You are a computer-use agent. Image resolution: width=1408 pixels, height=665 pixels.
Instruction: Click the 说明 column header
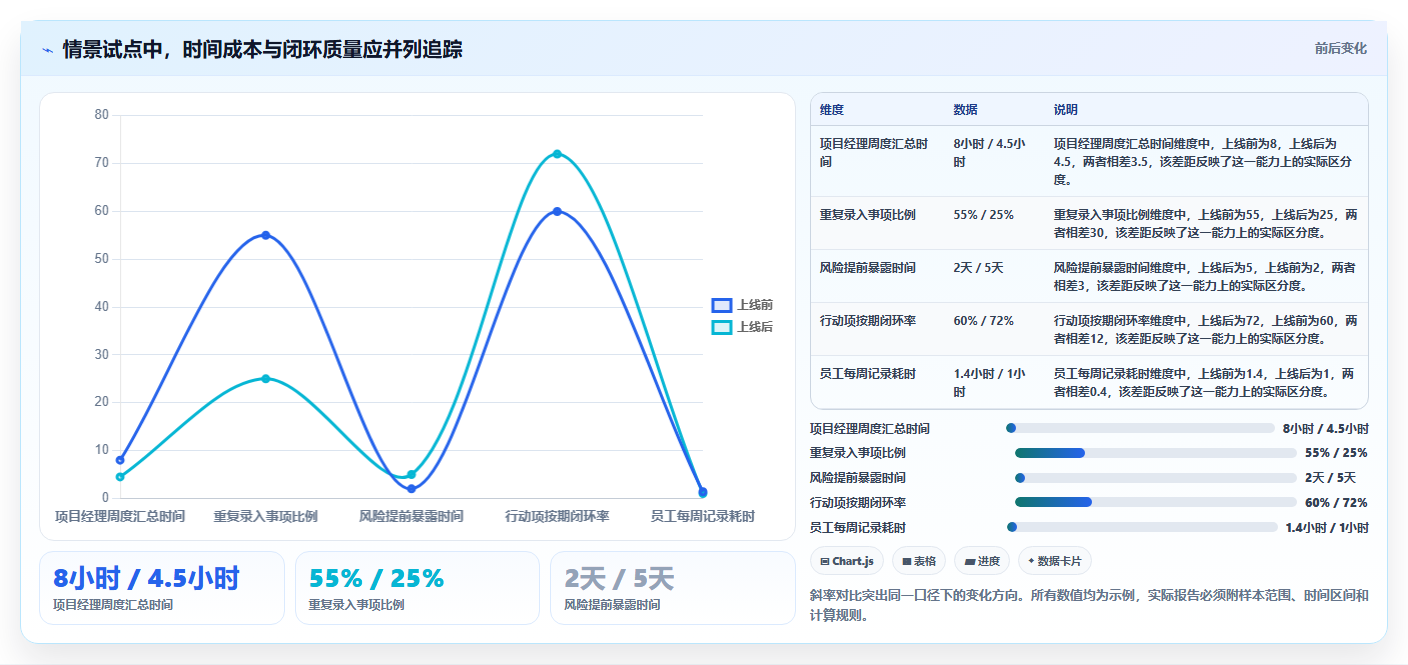pos(1066,110)
